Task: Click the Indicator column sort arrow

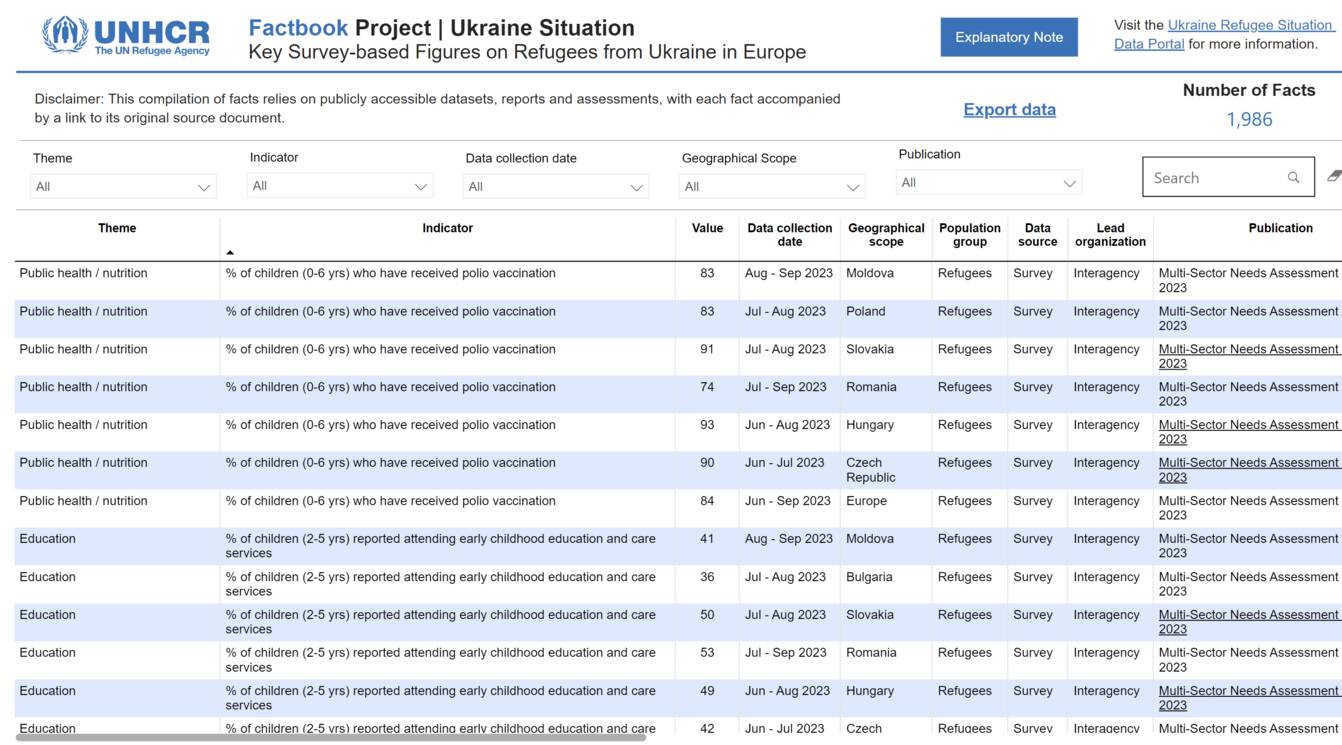Action: tap(230, 253)
